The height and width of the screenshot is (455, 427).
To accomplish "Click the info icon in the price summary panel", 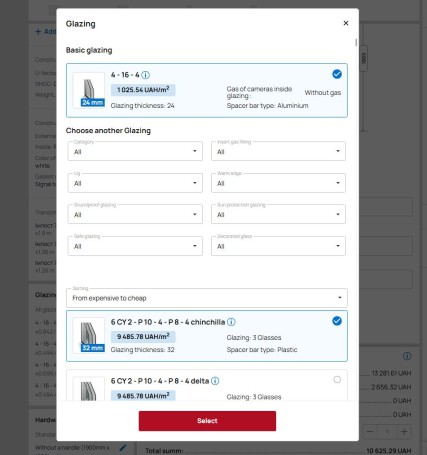I will (407, 356).
